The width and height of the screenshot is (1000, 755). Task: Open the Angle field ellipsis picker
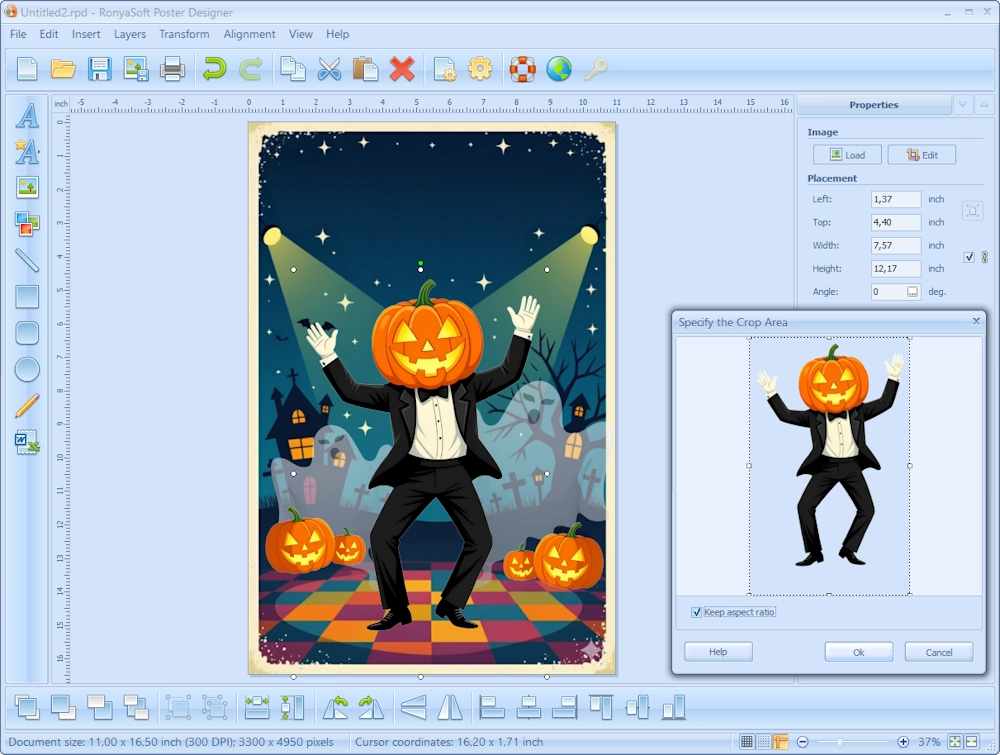pyautogui.click(x=912, y=292)
